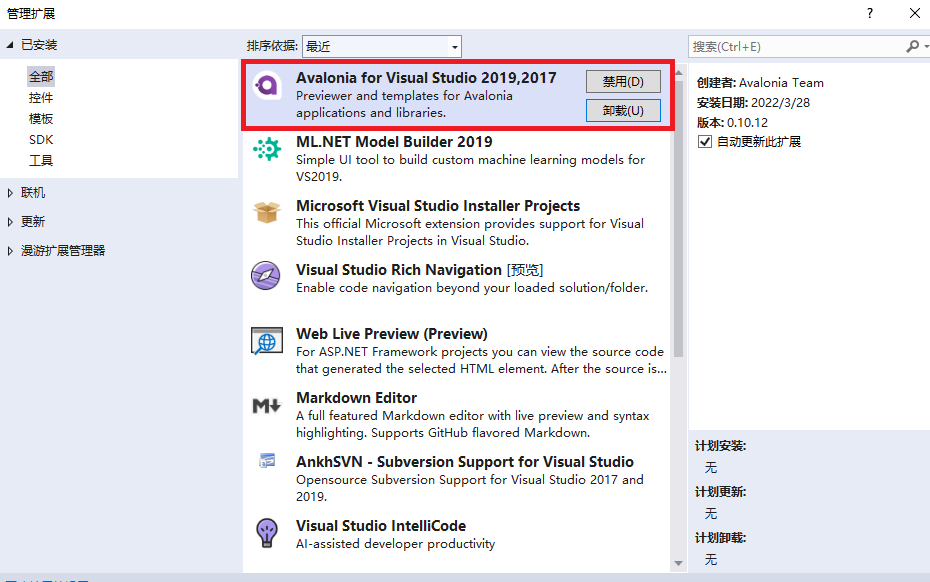Click the 安装日期: 2022/3/28 text
Image resolution: width=930 pixels, height=582 pixels.
[753, 103]
